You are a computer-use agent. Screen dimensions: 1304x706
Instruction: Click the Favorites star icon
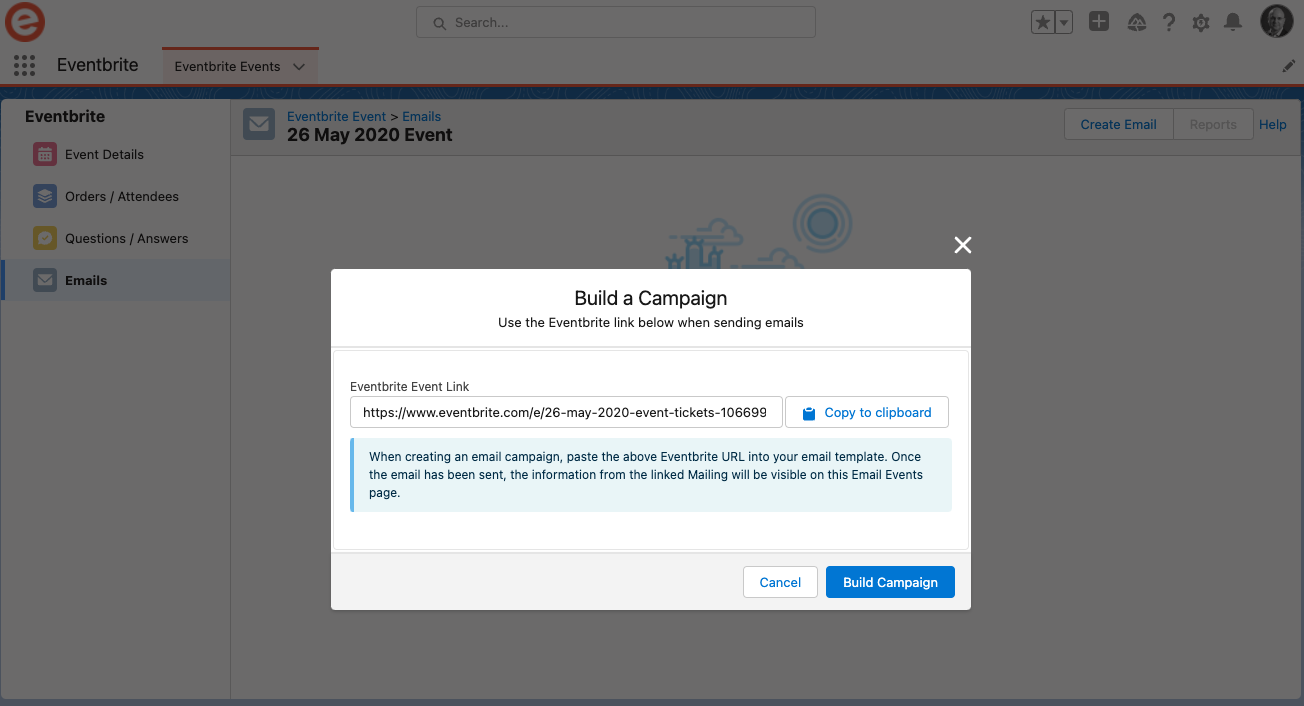coord(1043,22)
